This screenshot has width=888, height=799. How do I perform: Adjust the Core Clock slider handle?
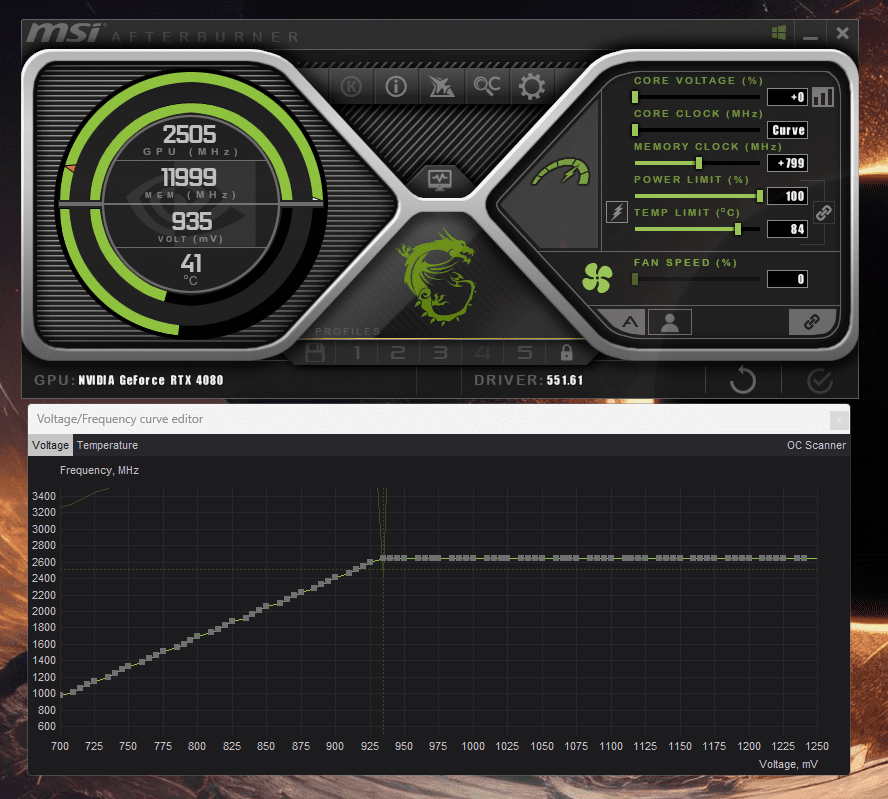635,130
